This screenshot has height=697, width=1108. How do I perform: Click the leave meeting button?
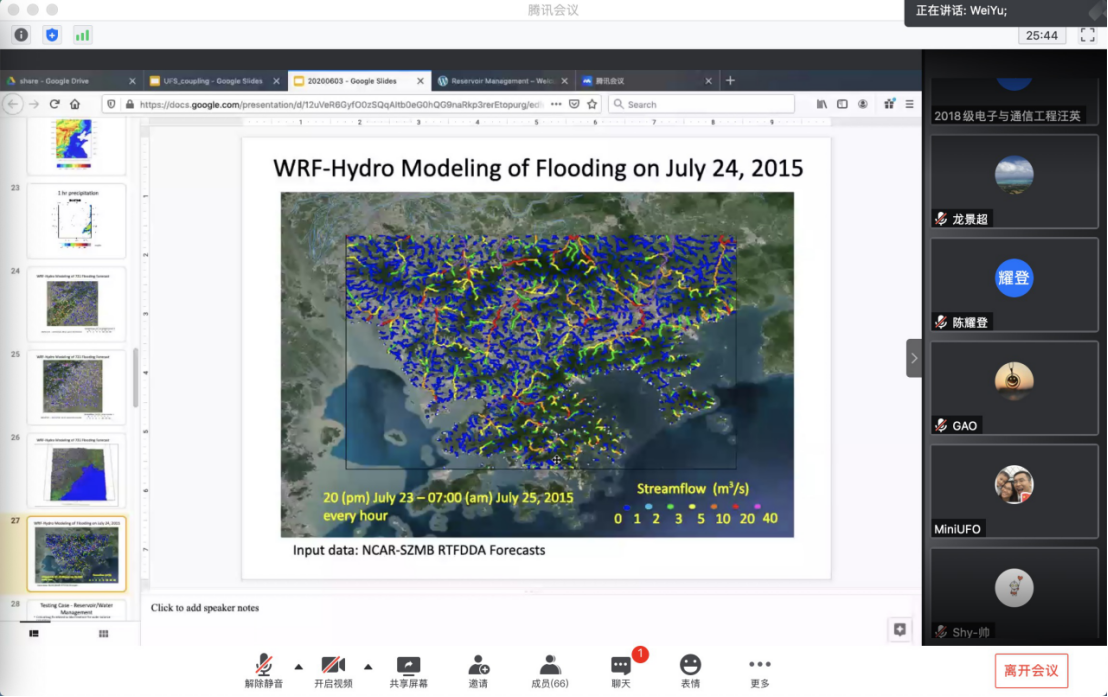pos(1031,670)
